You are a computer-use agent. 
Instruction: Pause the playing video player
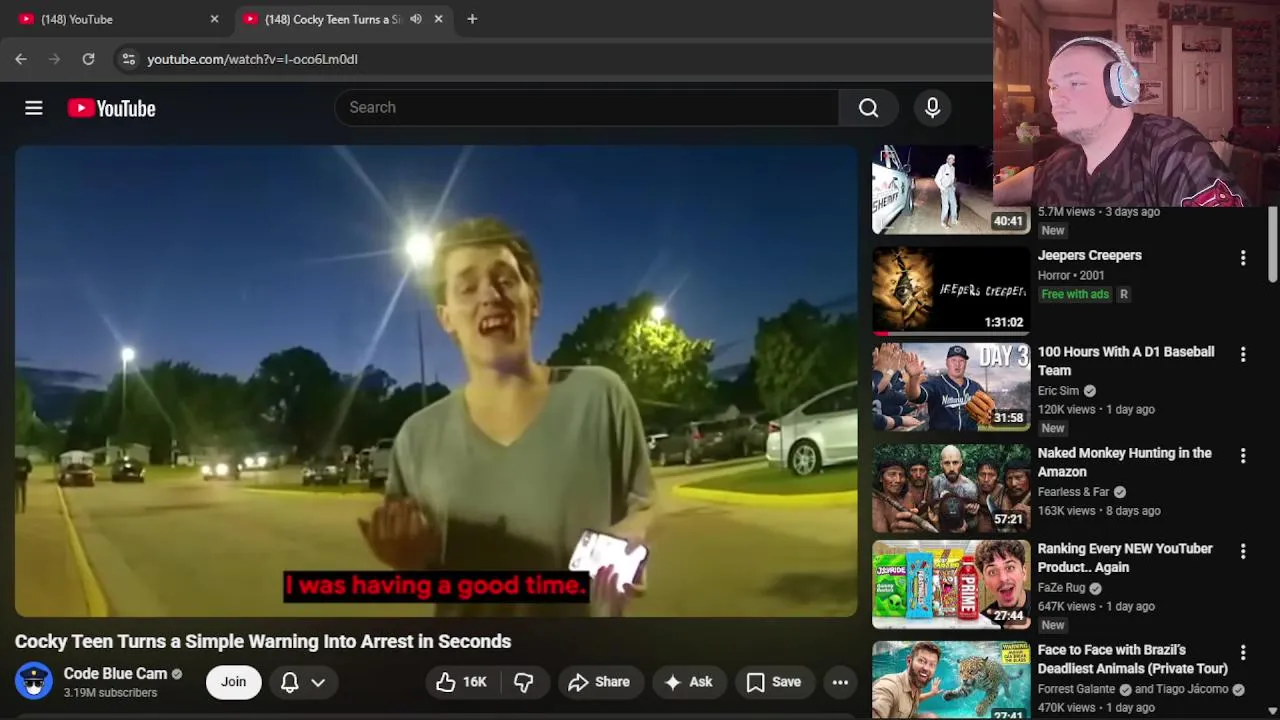[x=436, y=381]
